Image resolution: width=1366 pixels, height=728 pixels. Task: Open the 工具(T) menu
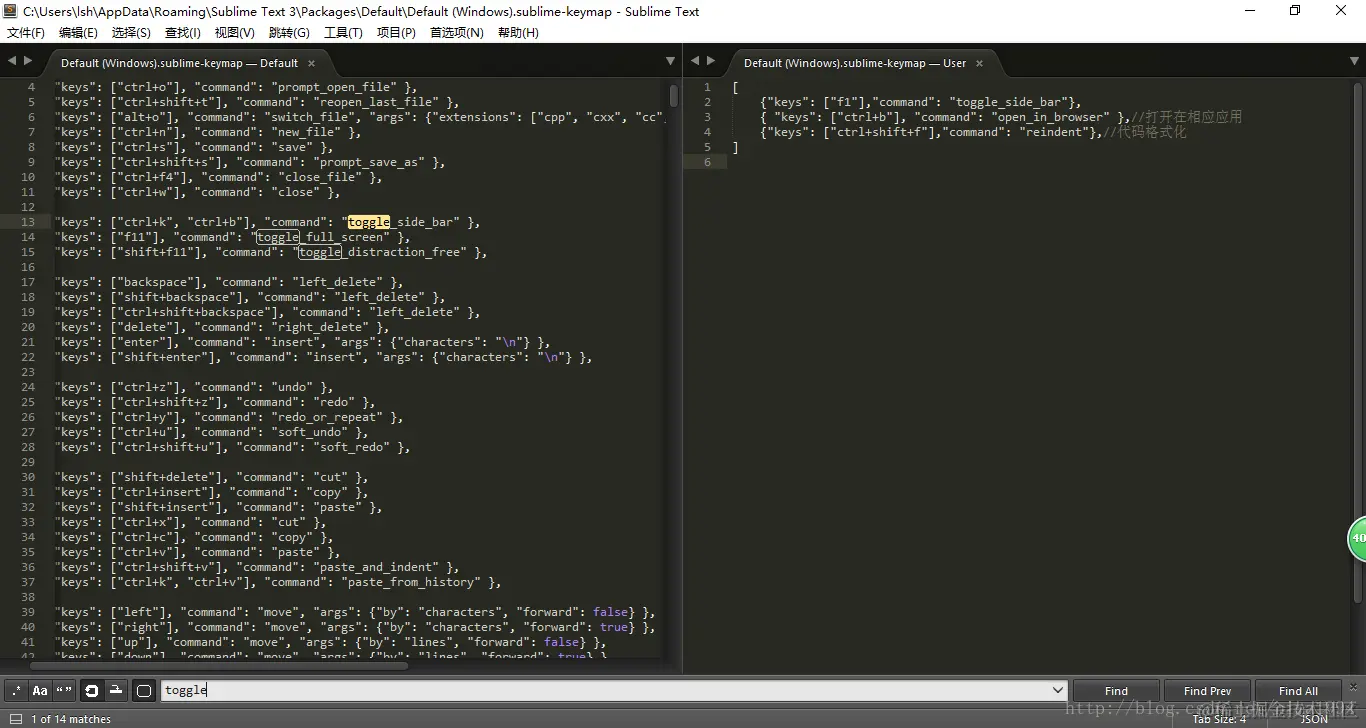pyautogui.click(x=343, y=33)
